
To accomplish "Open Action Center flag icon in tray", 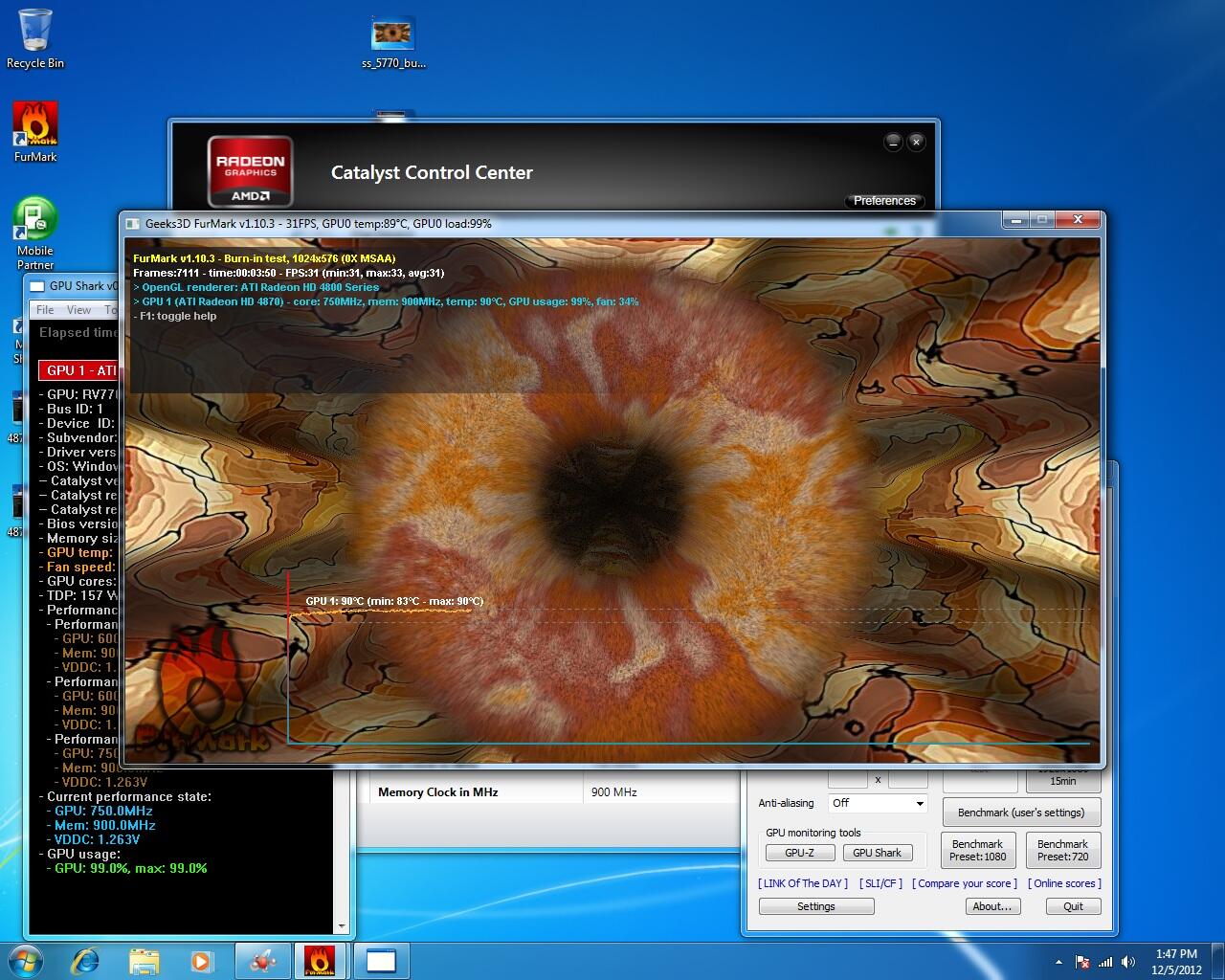I will [1082, 962].
